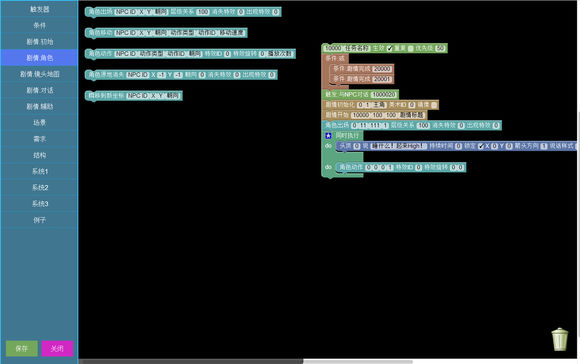580x364 pixels.
Task: Edit the 20001 condition value
Action: point(382,79)
